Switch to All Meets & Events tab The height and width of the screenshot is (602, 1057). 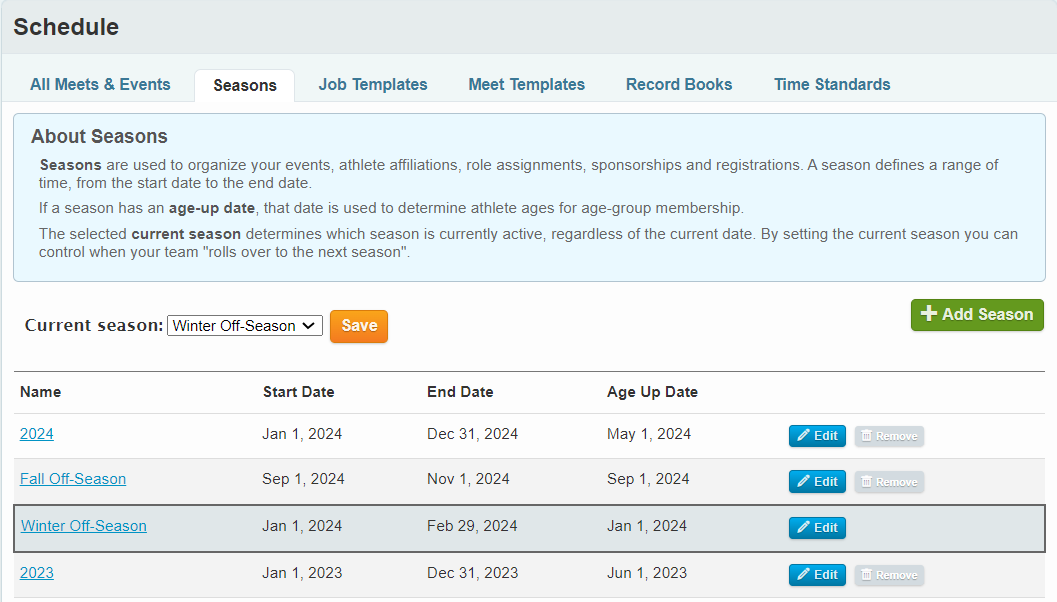(100, 85)
